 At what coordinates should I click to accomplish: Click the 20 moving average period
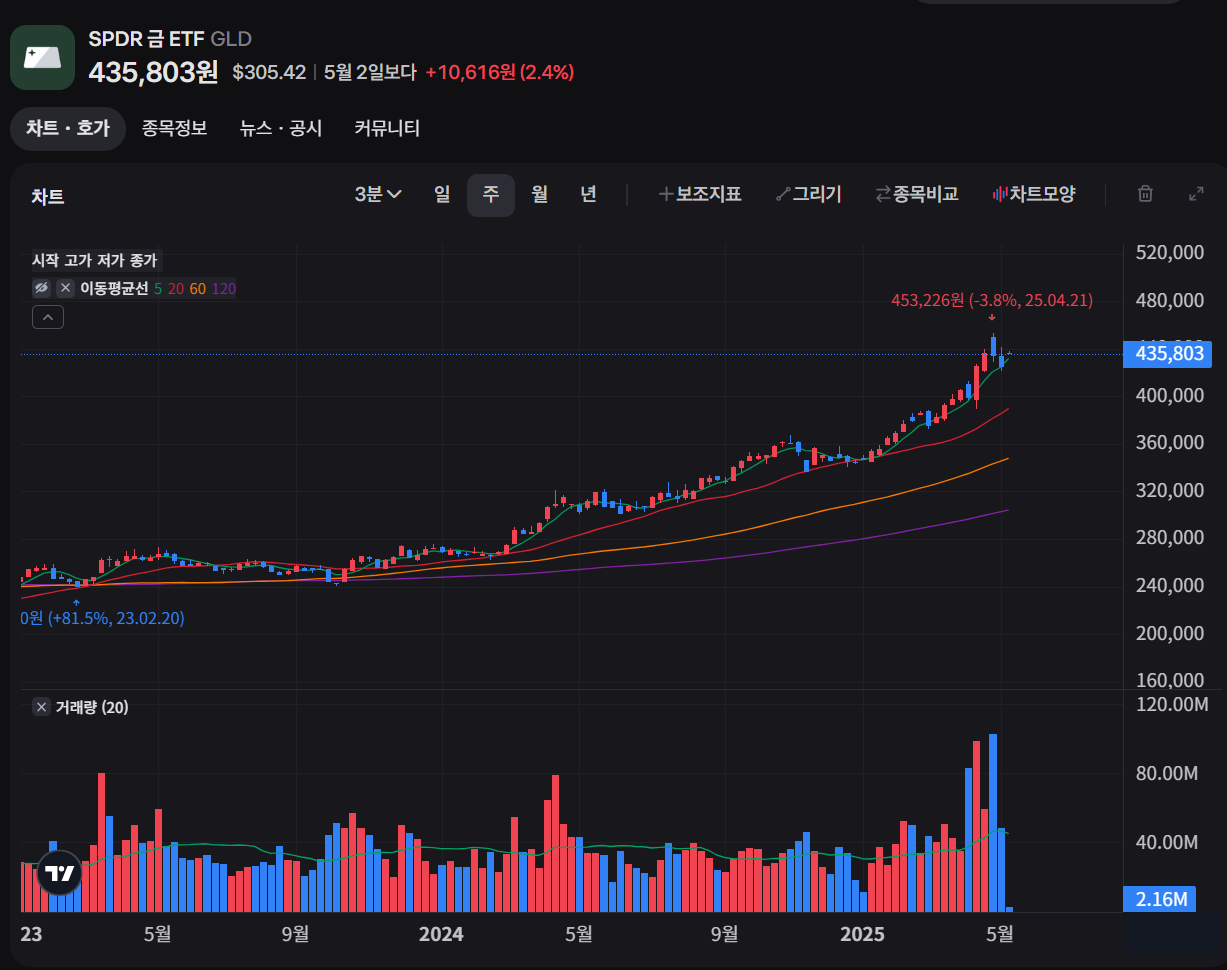(175, 288)
